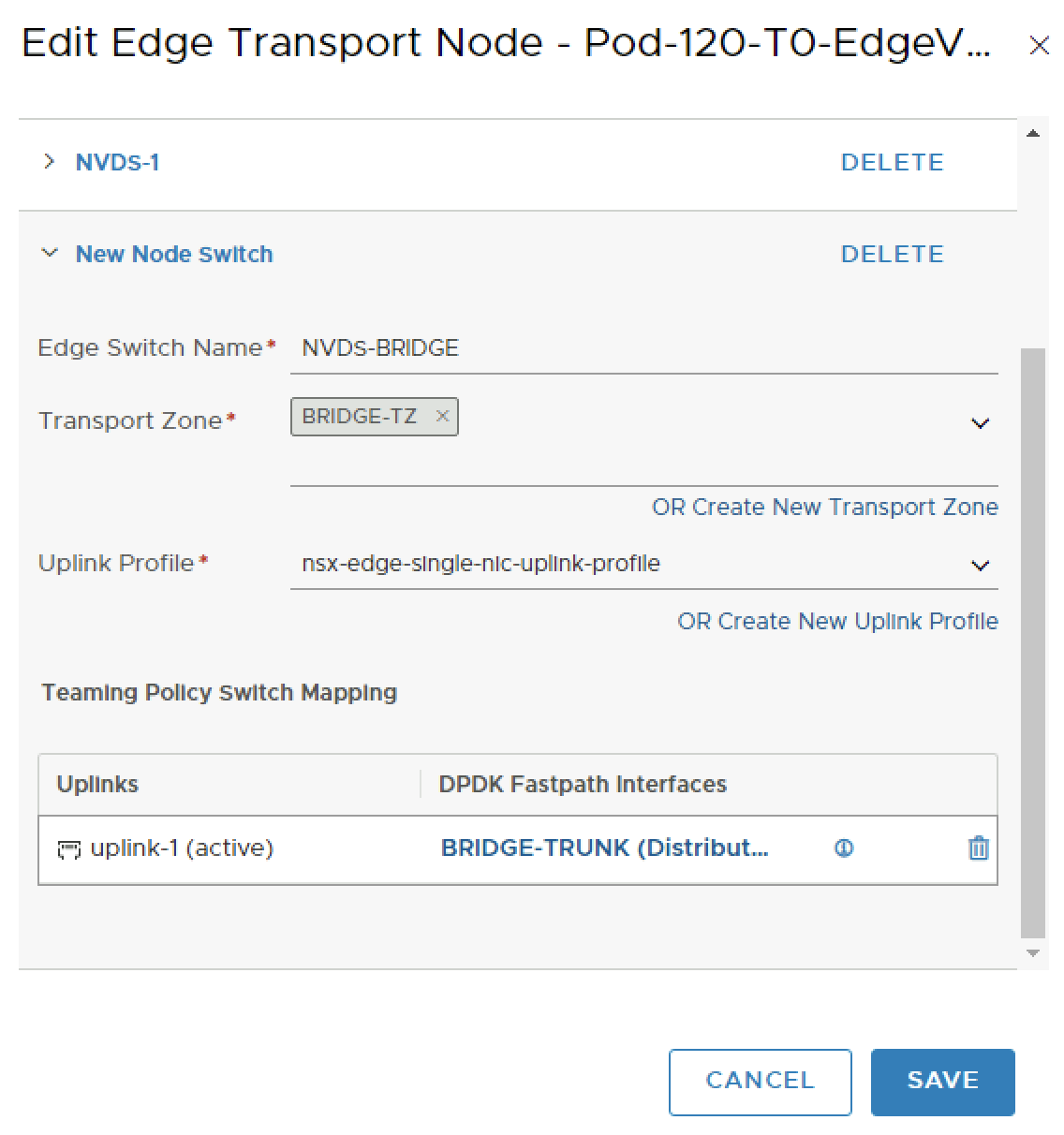Image resolution: width=1064 pixels, height=1135 pixels.
Task: Open the Uplink Profile dropdown
Action: coord(980,566)
